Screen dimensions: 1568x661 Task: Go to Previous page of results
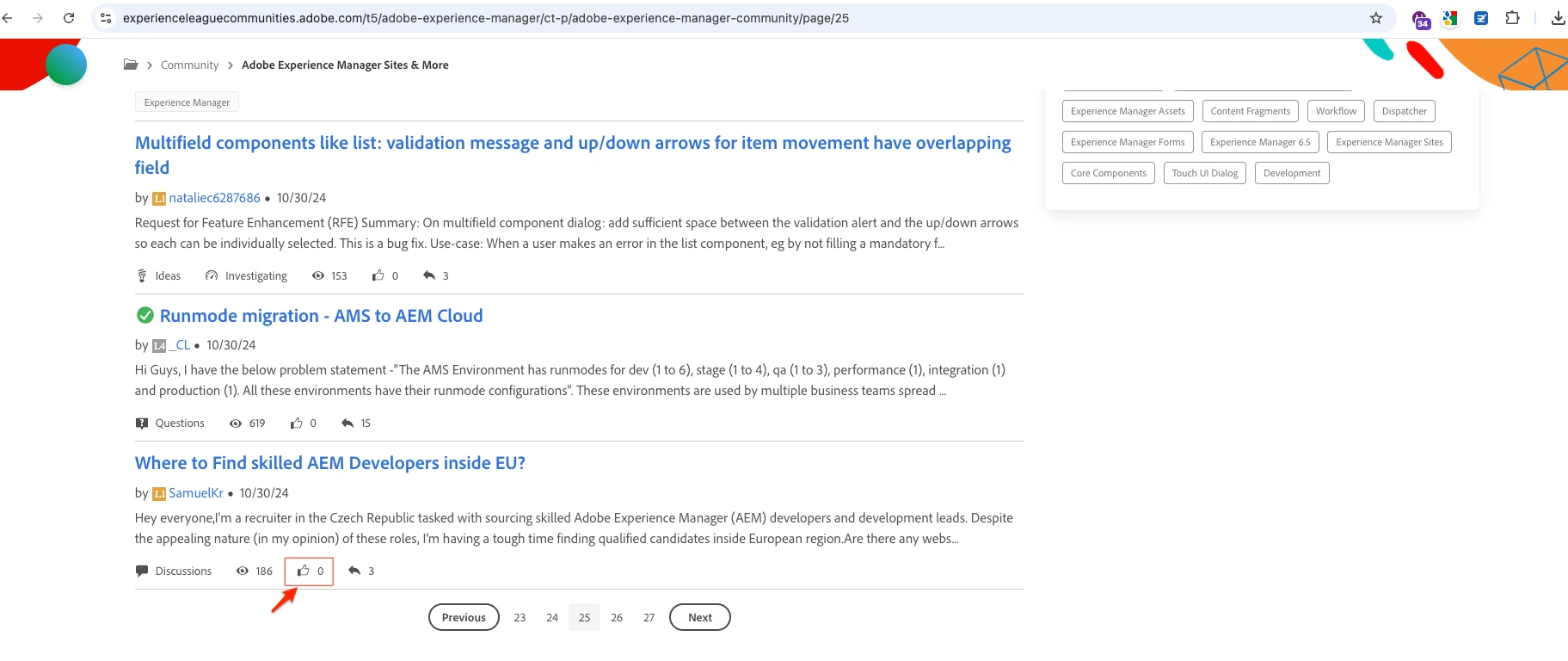coord(464,617)
